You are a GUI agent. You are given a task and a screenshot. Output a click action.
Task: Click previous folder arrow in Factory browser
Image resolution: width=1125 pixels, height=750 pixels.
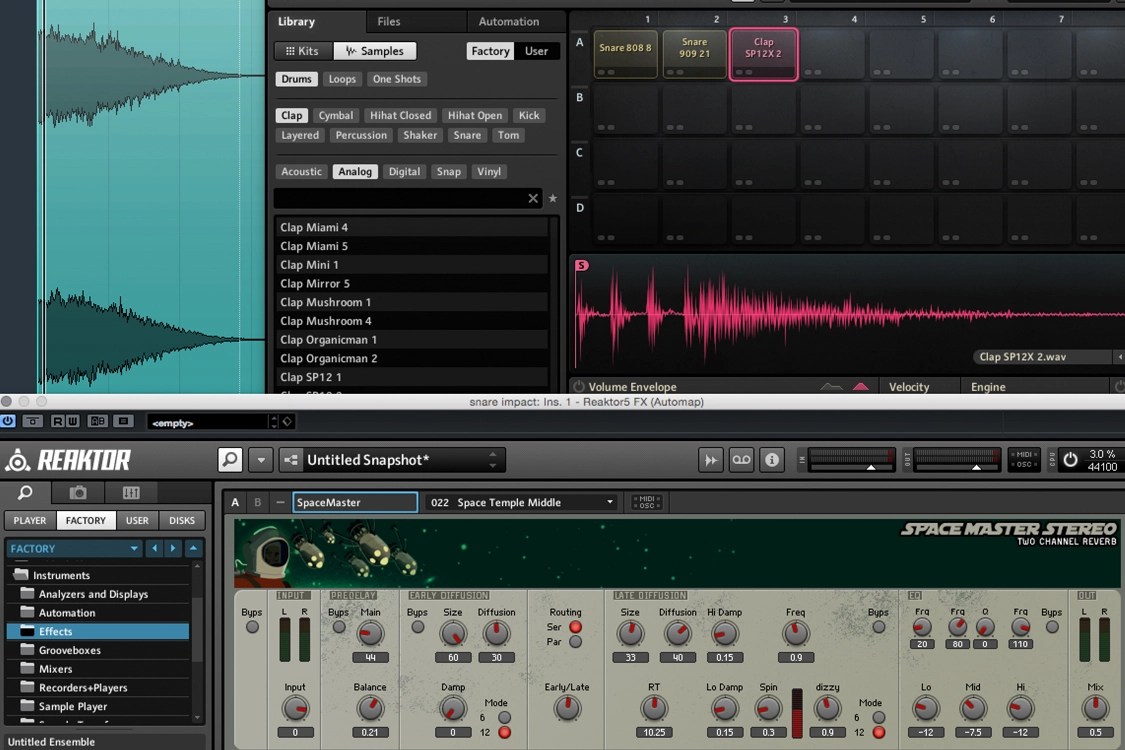tap(154, 548)
